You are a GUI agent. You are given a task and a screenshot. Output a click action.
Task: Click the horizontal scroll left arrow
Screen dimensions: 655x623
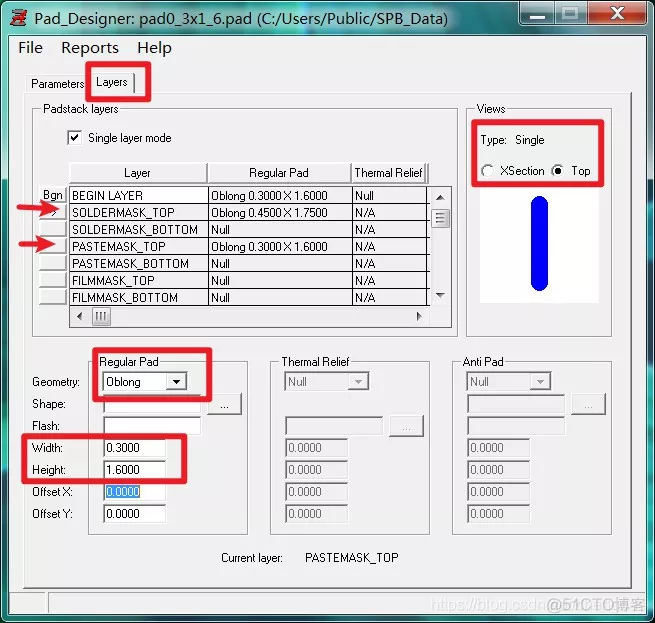click(80, 316)
